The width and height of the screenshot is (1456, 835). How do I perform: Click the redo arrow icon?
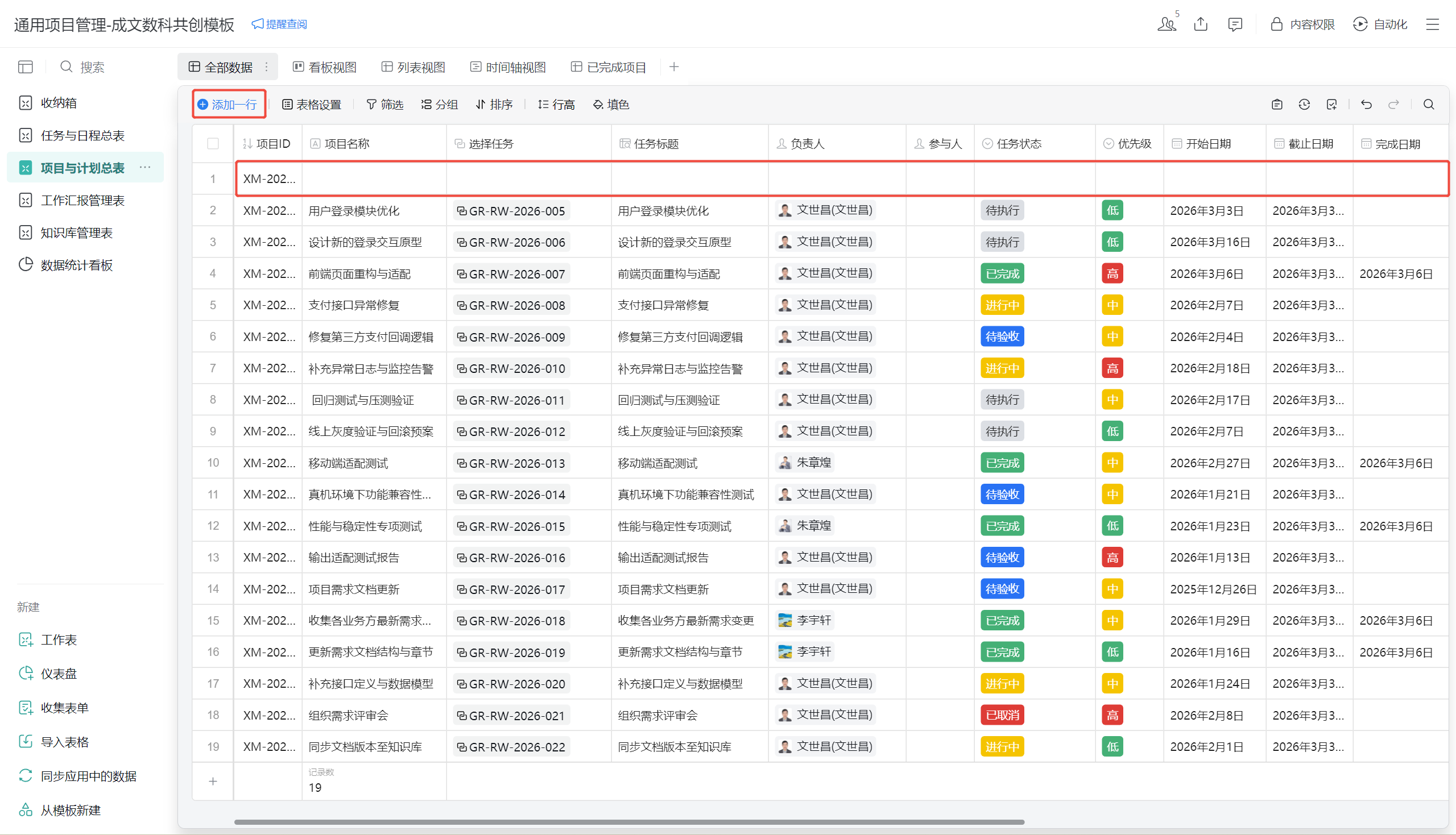(1393, 105)
